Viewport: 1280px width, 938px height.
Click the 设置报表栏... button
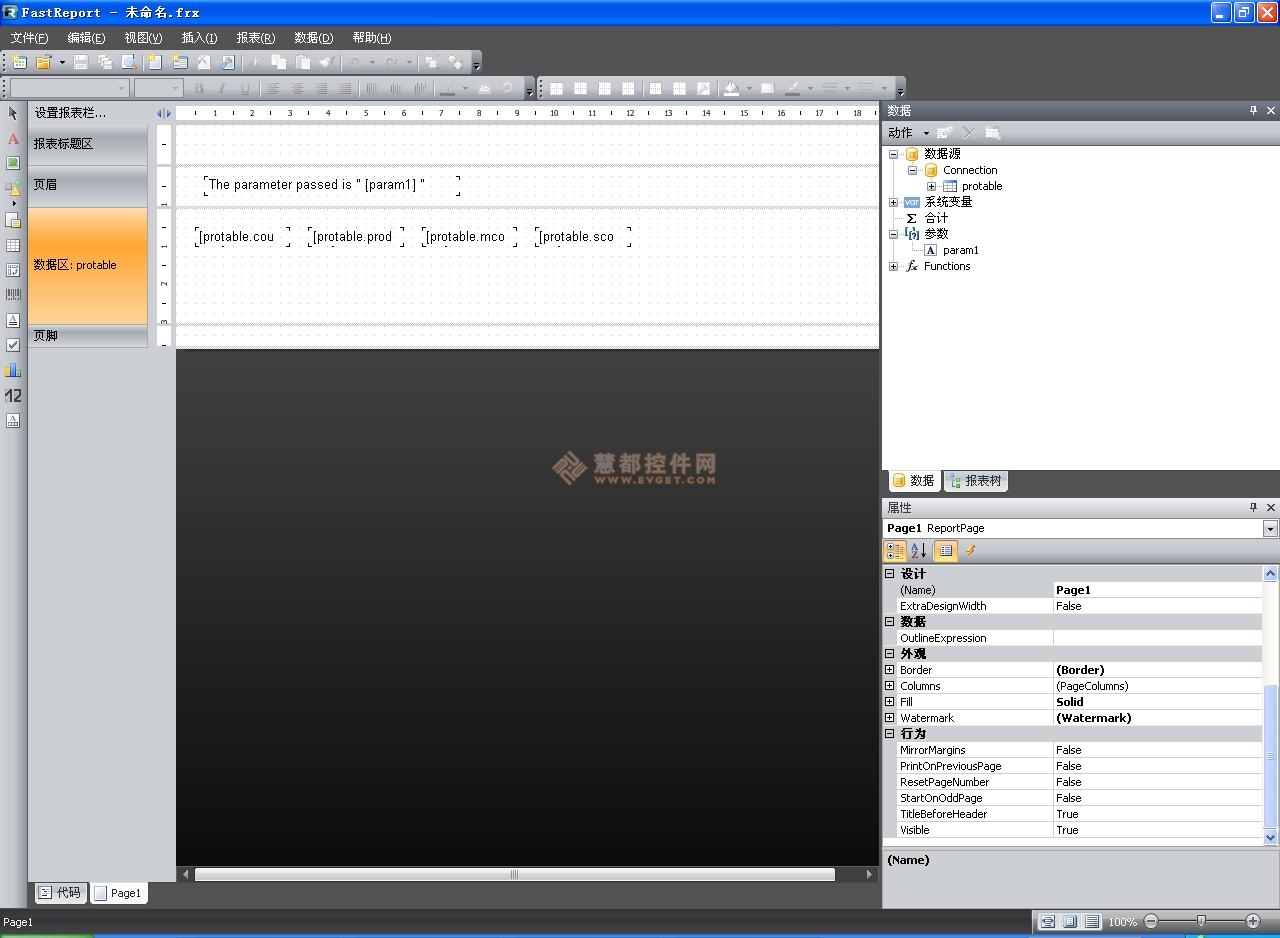point(70,113)
